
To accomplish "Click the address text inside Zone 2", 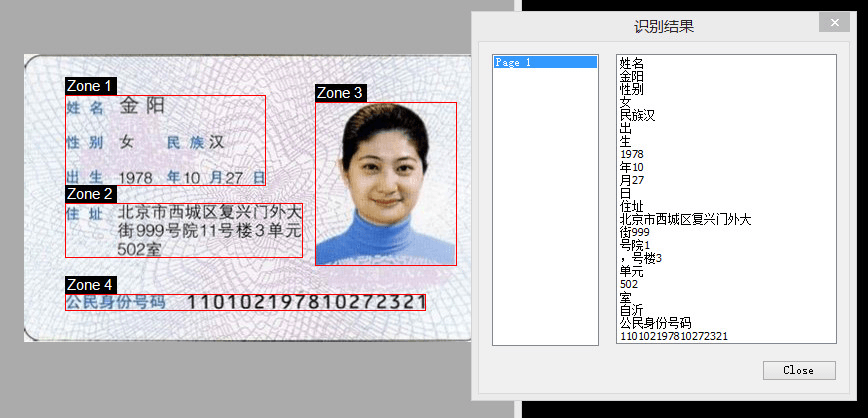I will (x=209, y=230).
